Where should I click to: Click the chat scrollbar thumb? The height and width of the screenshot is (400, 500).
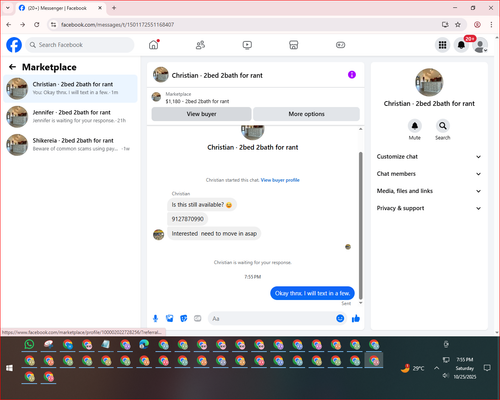[x=360, y=225]
